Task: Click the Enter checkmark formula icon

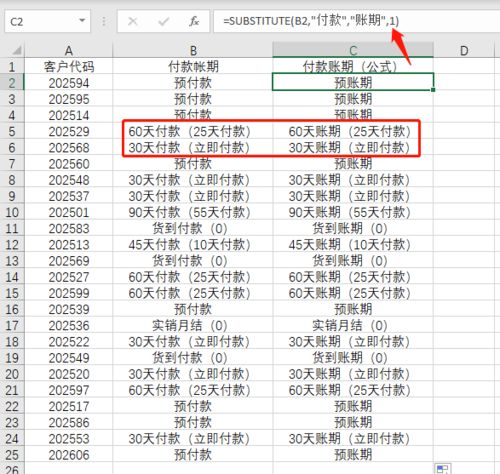Action: (163, 22)
